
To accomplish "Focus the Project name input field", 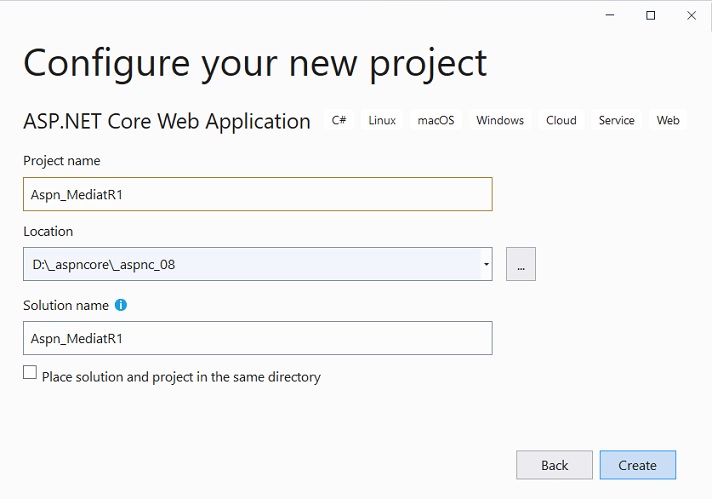I will (x=258, y=194).
